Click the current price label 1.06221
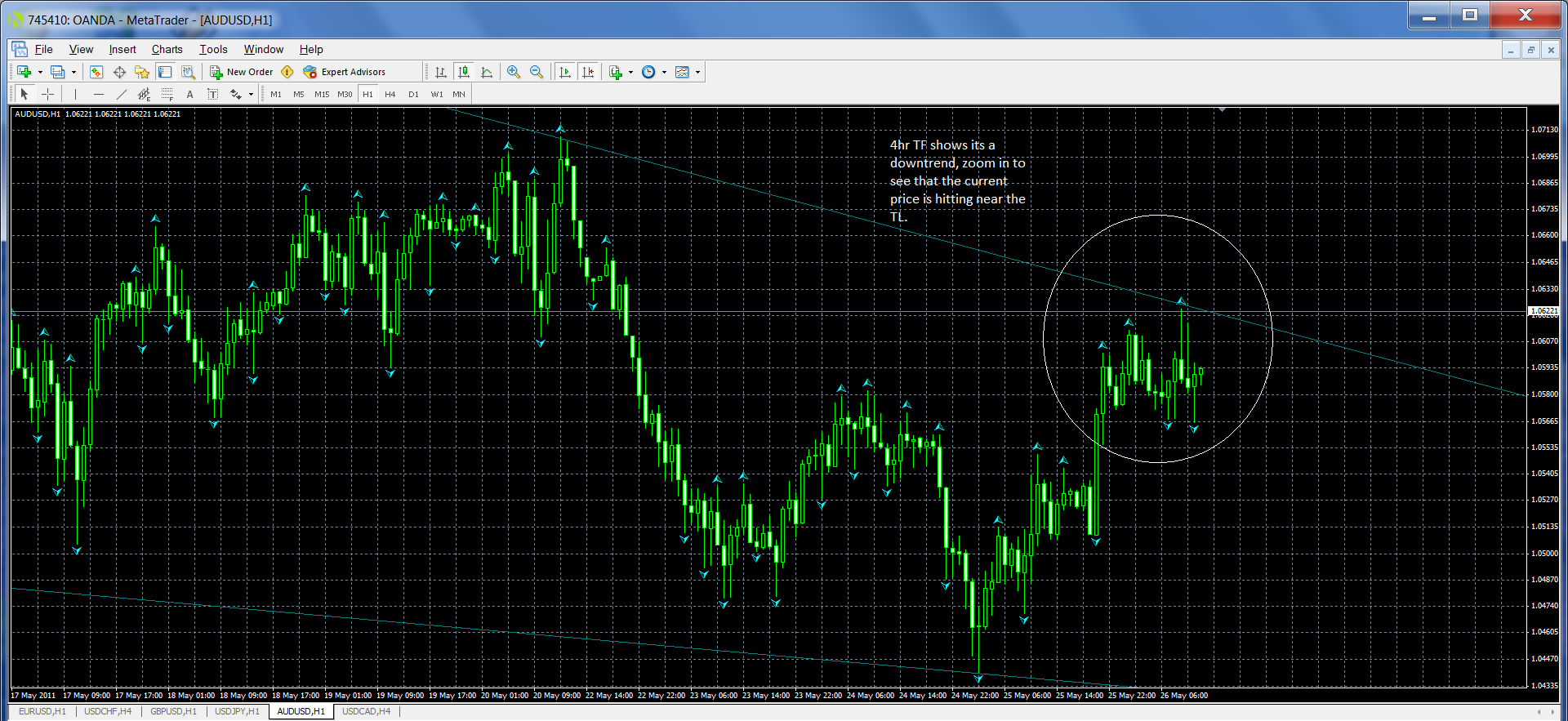 1543,311
